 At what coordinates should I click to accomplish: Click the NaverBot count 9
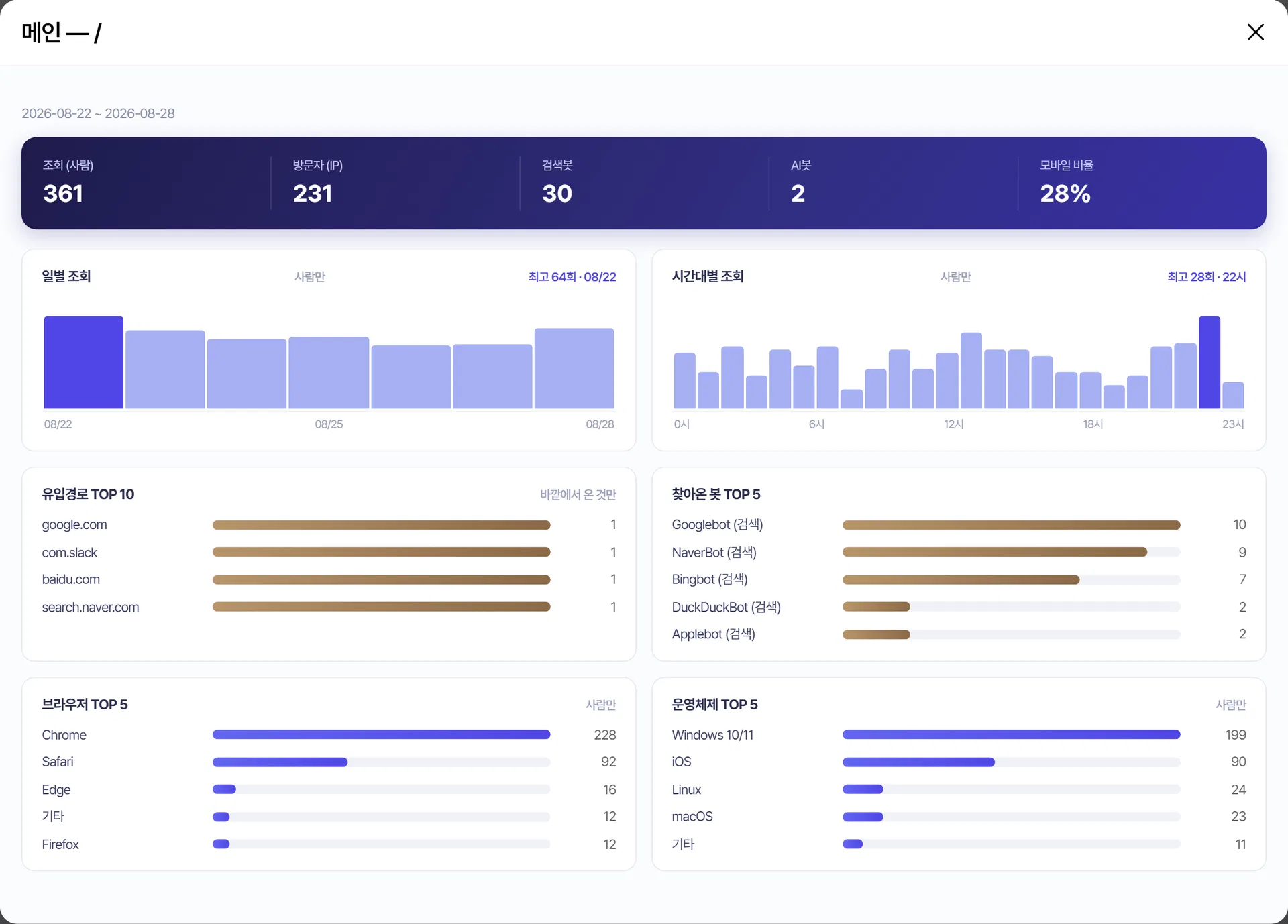(1242, 553)
